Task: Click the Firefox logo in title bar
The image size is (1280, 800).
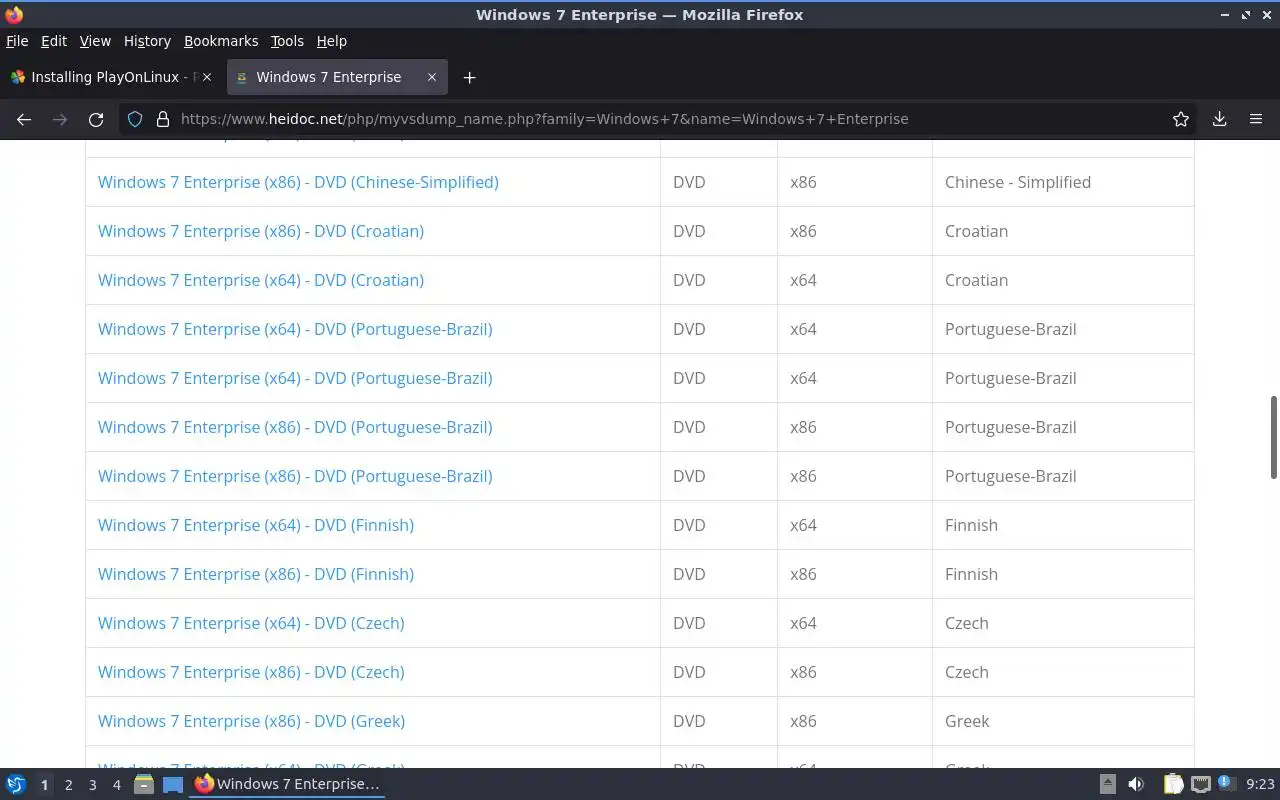Action: click(14, 14)
